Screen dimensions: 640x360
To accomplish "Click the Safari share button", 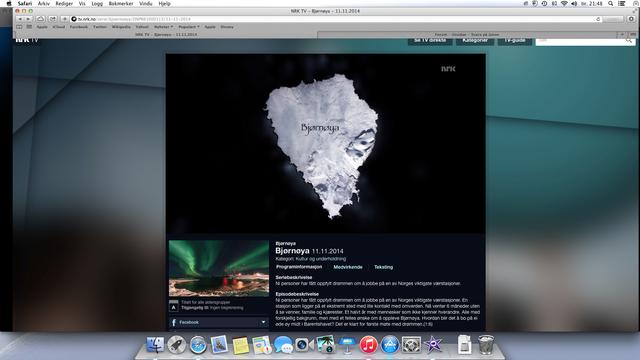I will click(53, 19).
